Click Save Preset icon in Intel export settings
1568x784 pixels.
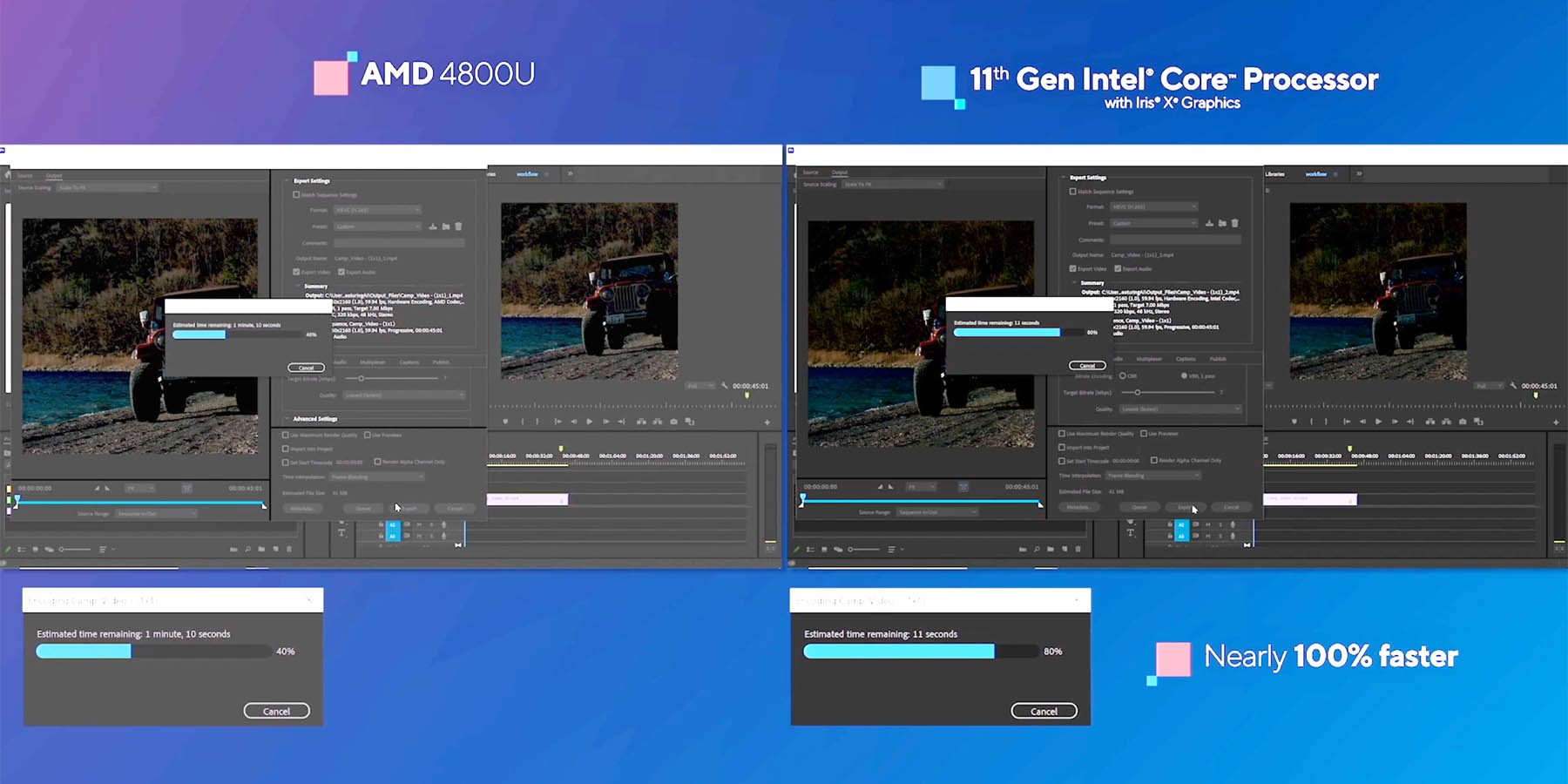pos(1209,223)
